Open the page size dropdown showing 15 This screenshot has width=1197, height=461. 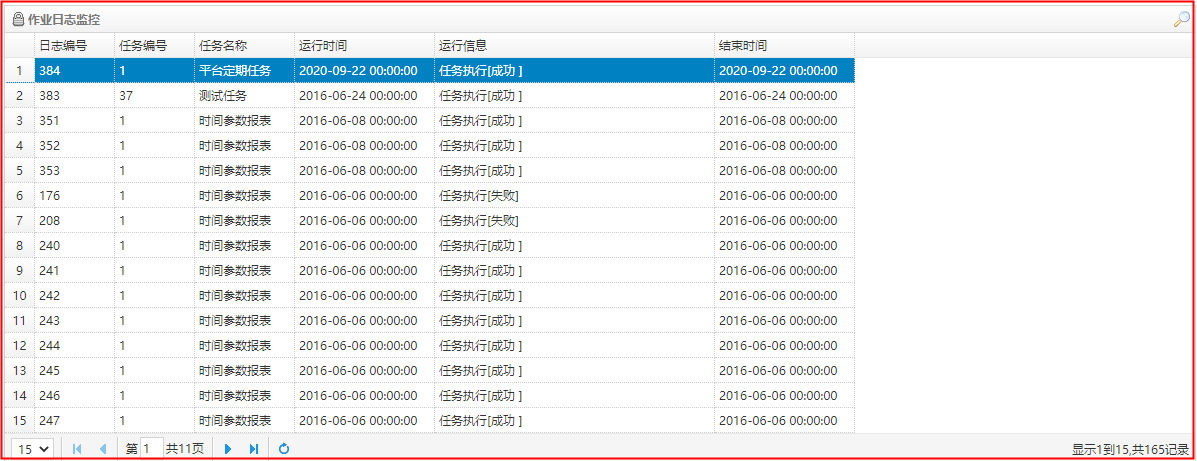point(31,449)
